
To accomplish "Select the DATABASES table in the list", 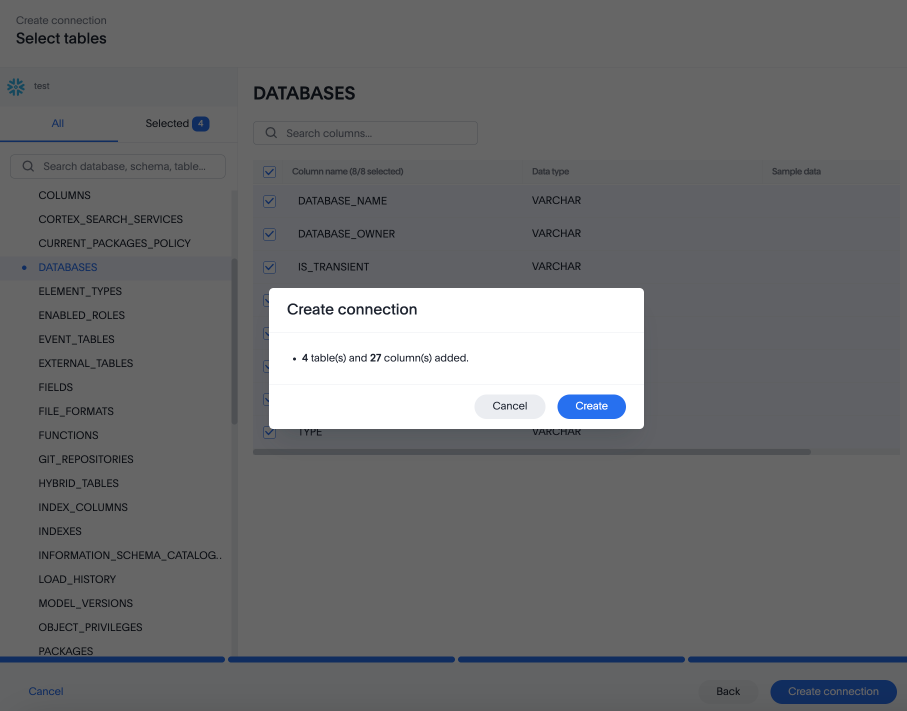I will point(68,268).
